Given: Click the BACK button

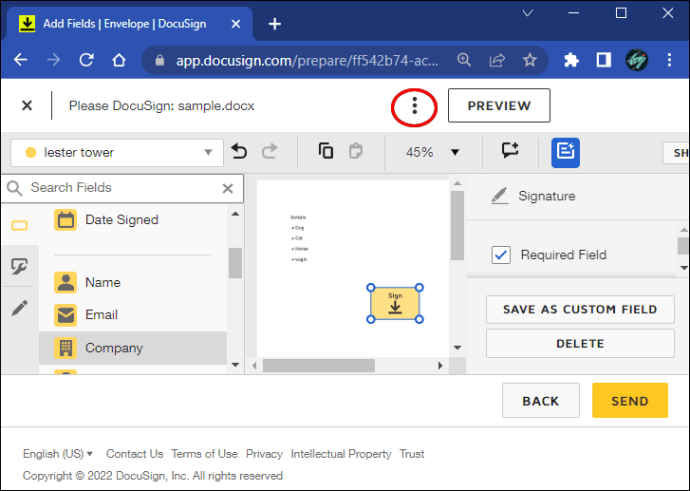Looking at the screenshot, I should (x=541, y=400).
